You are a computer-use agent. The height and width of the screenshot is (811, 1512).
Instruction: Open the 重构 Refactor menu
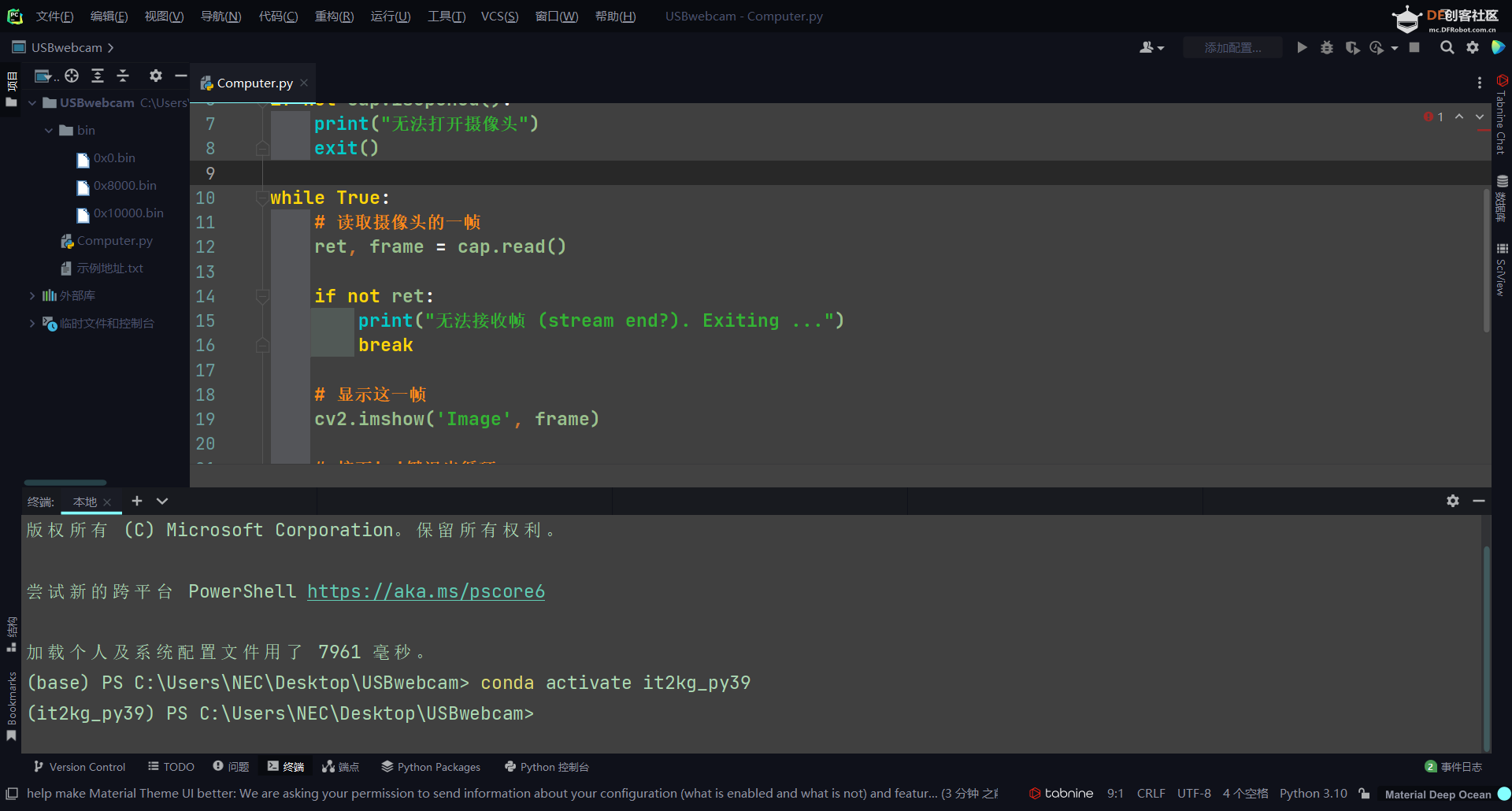[334, 17]
